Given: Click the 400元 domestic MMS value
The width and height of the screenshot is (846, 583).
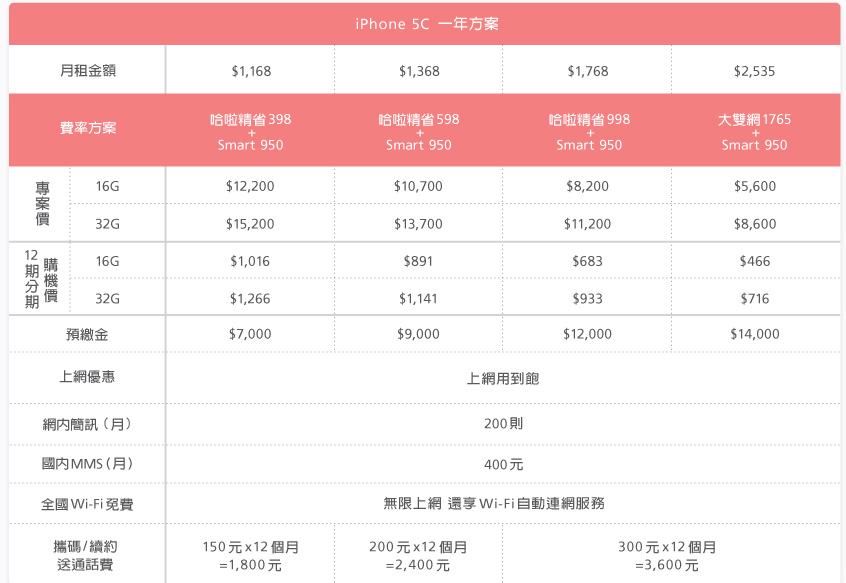Looking at the screenshot, I should tap(503, 464).
